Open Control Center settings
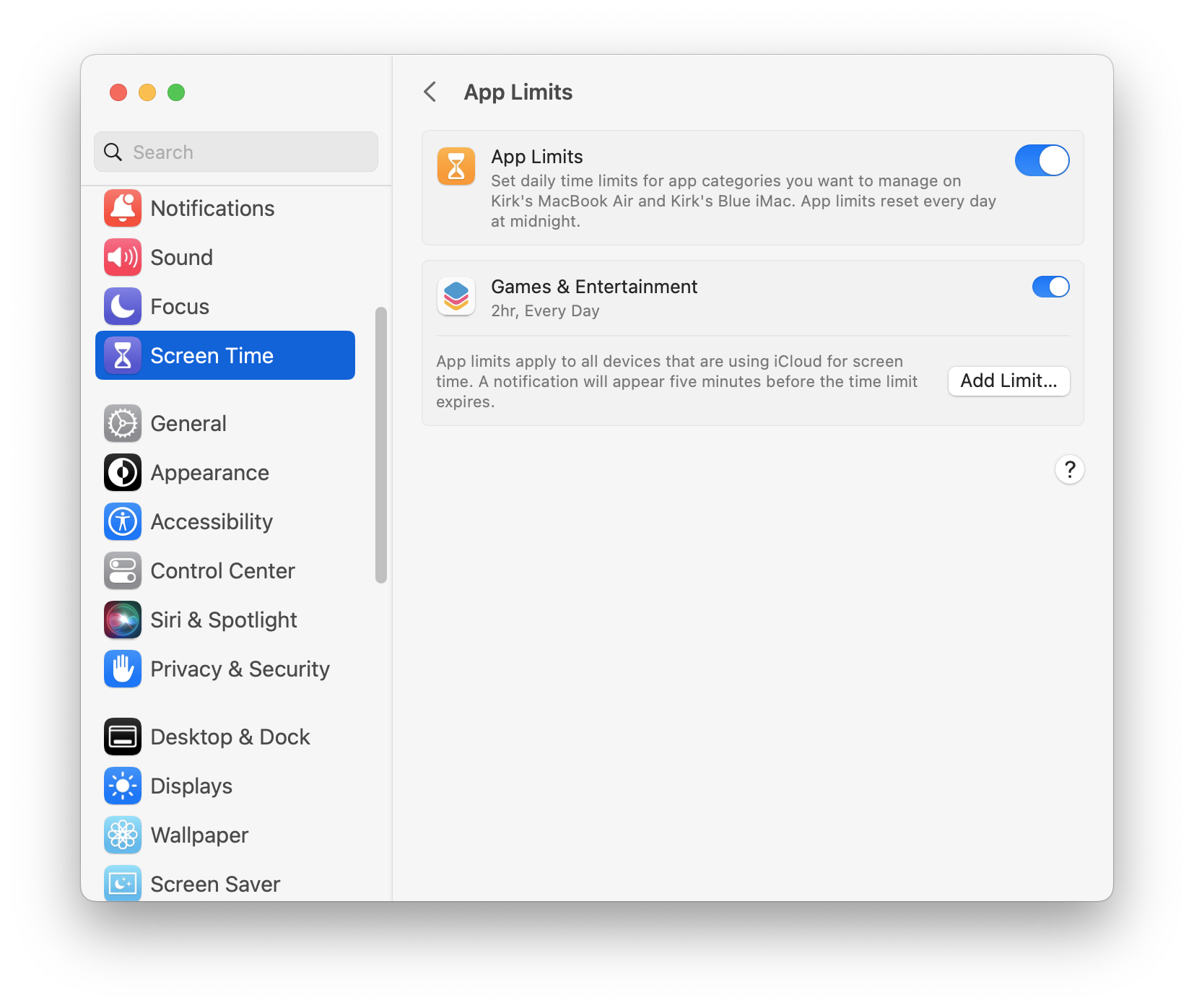1194x1008 pixels. tap(225, 571)
